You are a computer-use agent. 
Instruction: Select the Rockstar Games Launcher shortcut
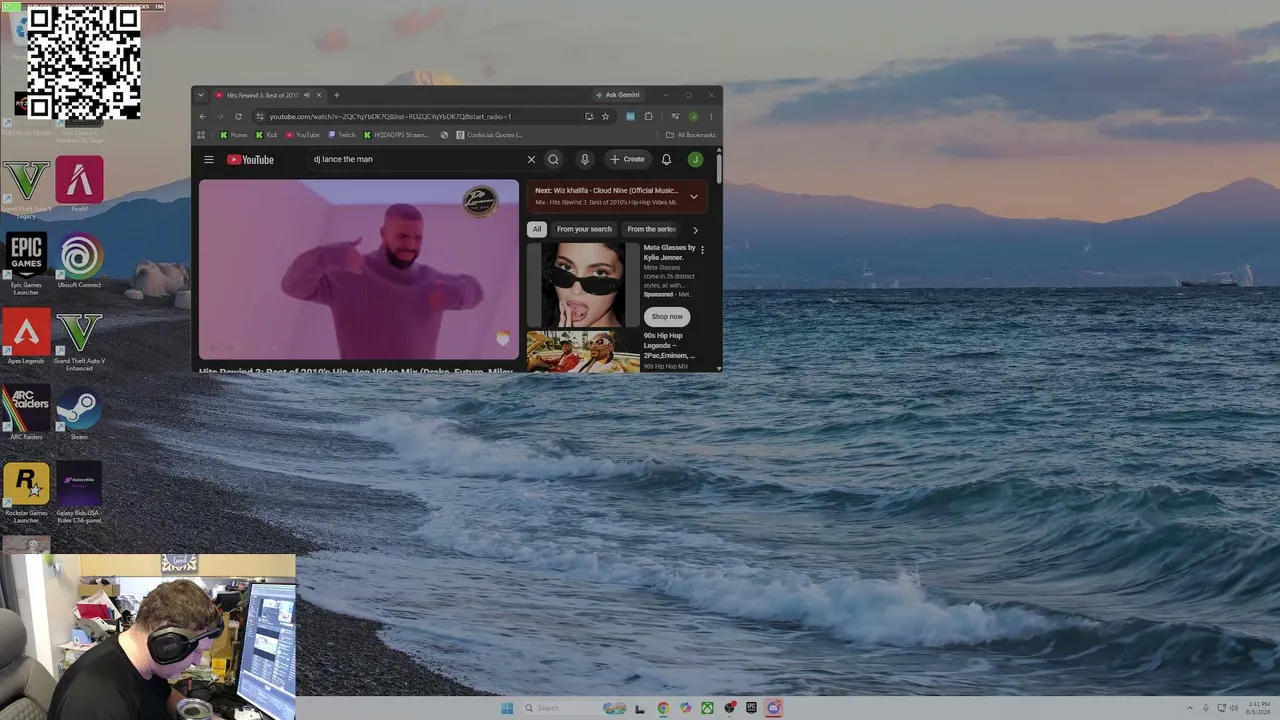point(26,492)
